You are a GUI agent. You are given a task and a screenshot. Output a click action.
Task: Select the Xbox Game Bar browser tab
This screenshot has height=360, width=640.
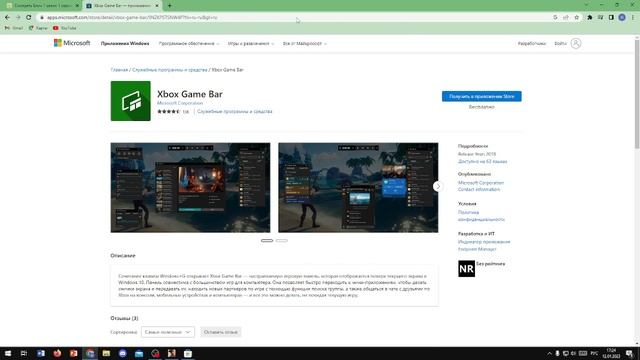click(121, 6)
